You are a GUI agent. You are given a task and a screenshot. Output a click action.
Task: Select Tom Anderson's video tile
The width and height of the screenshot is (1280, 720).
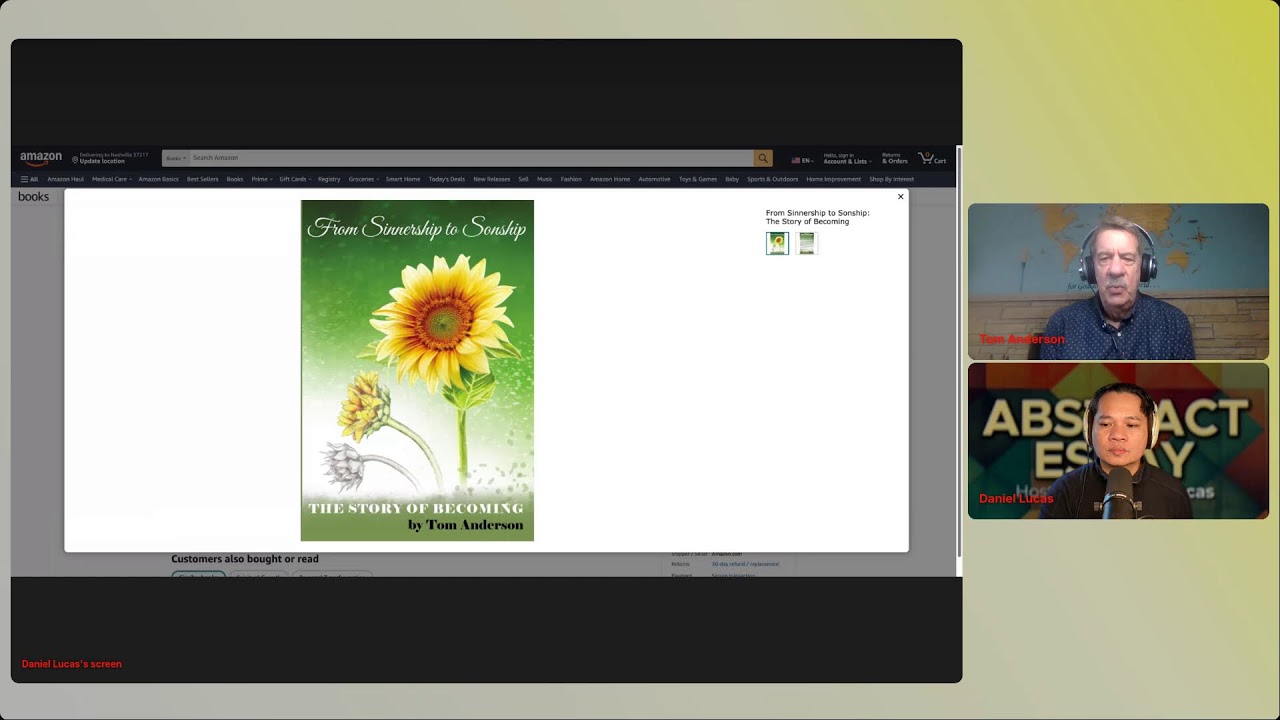[1118, 281]
